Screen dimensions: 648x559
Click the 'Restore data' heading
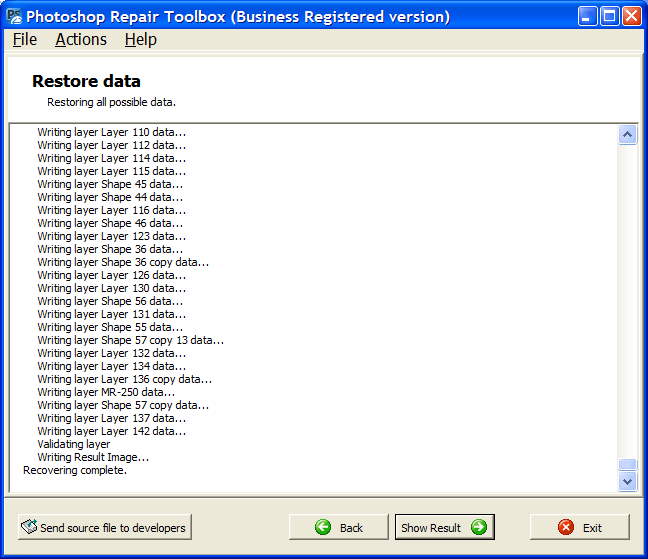click(86, 81)
